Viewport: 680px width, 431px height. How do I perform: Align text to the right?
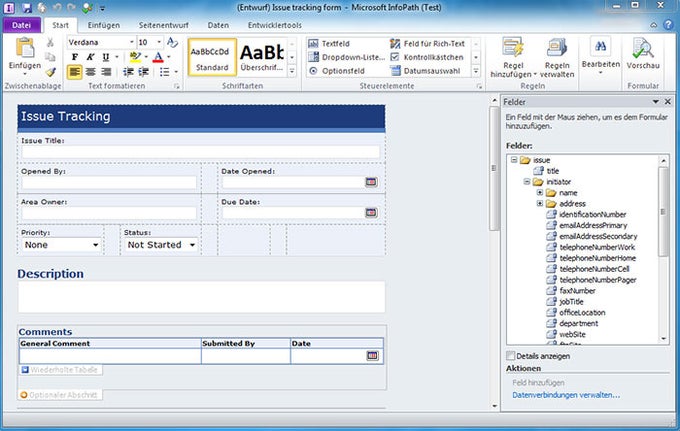(106, 72)
